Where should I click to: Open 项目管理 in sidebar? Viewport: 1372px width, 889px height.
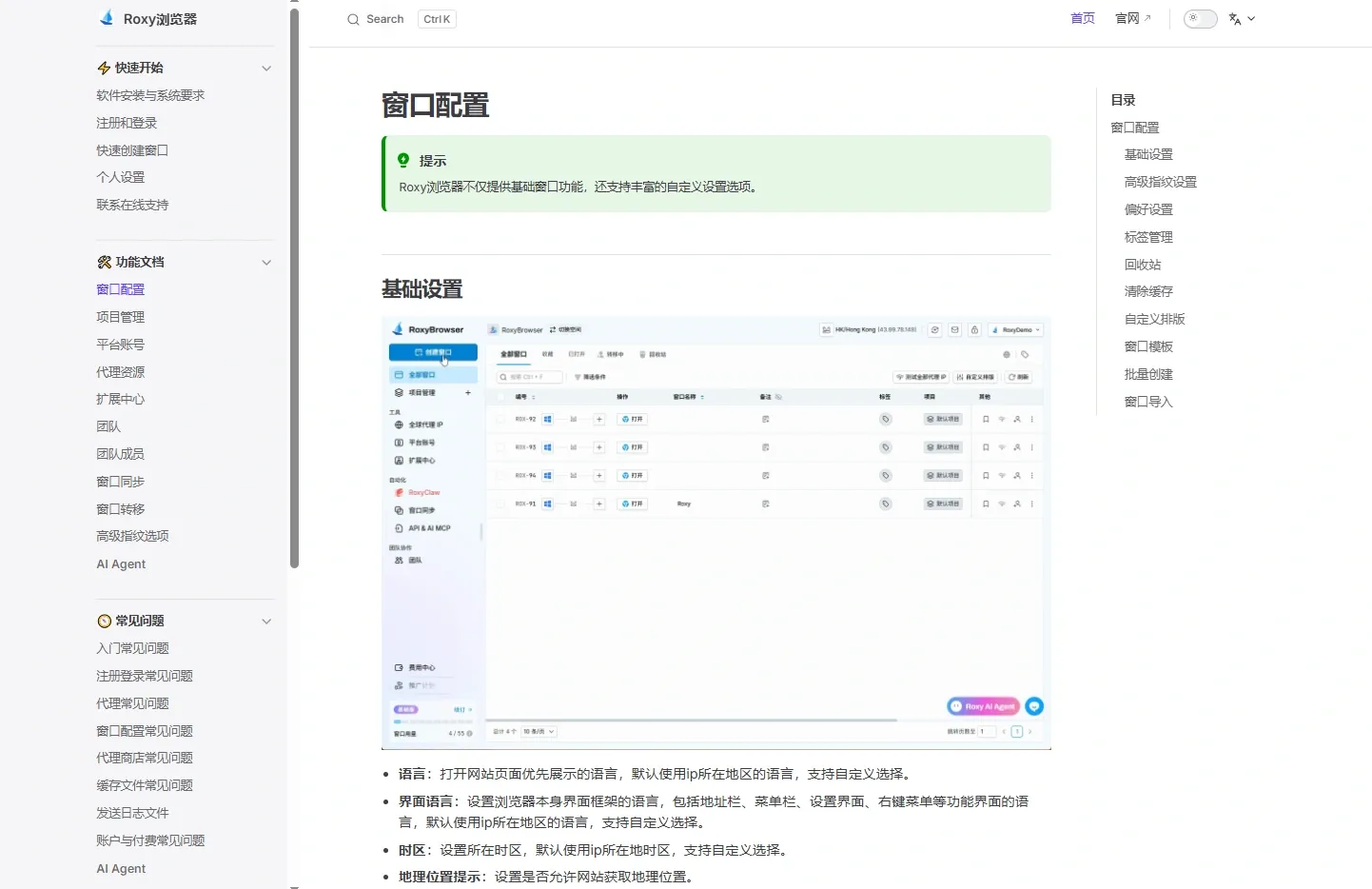(x=121, y=318)
